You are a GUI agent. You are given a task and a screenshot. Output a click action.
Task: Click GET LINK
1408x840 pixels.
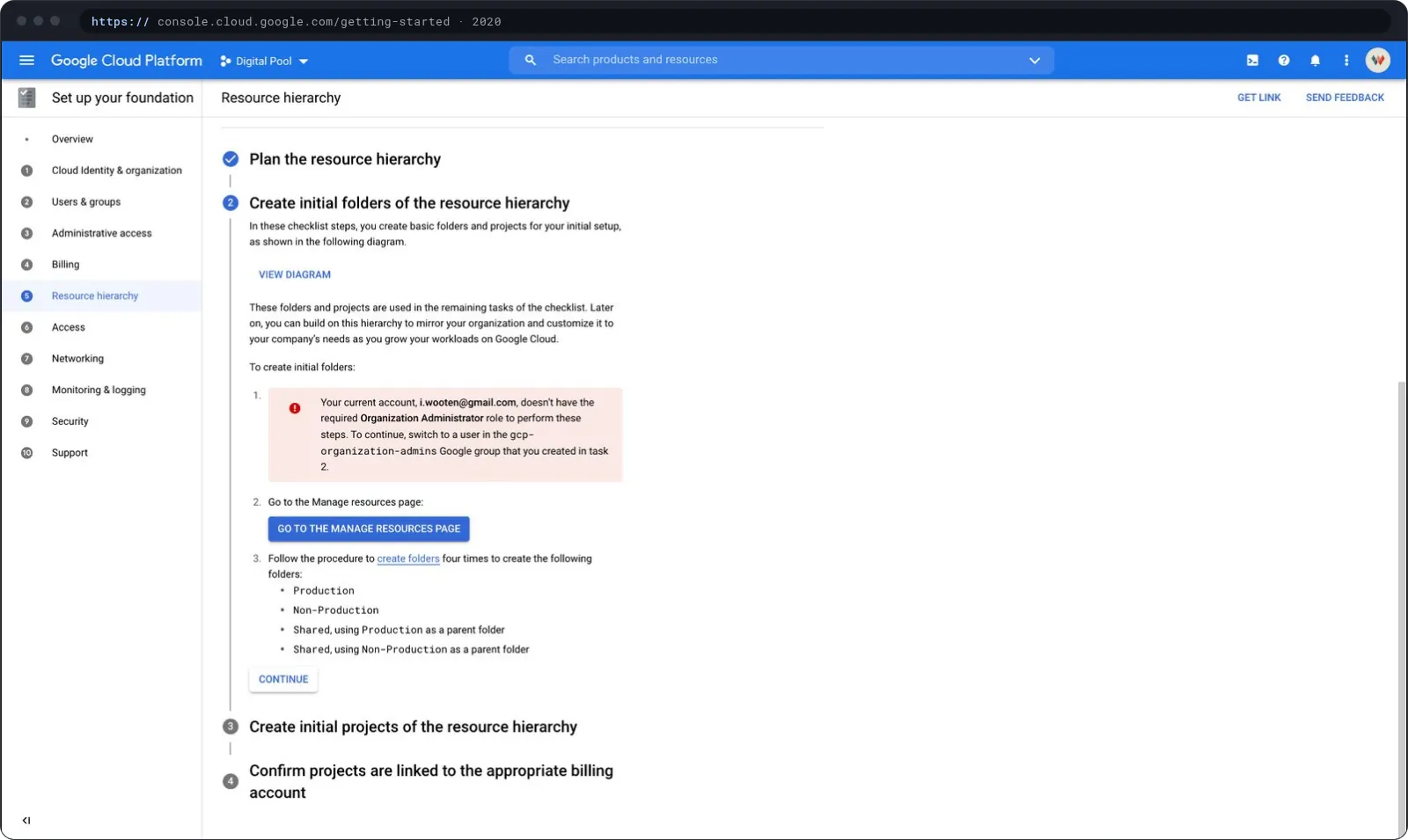pyautogui.click(x=1259, y=98)
